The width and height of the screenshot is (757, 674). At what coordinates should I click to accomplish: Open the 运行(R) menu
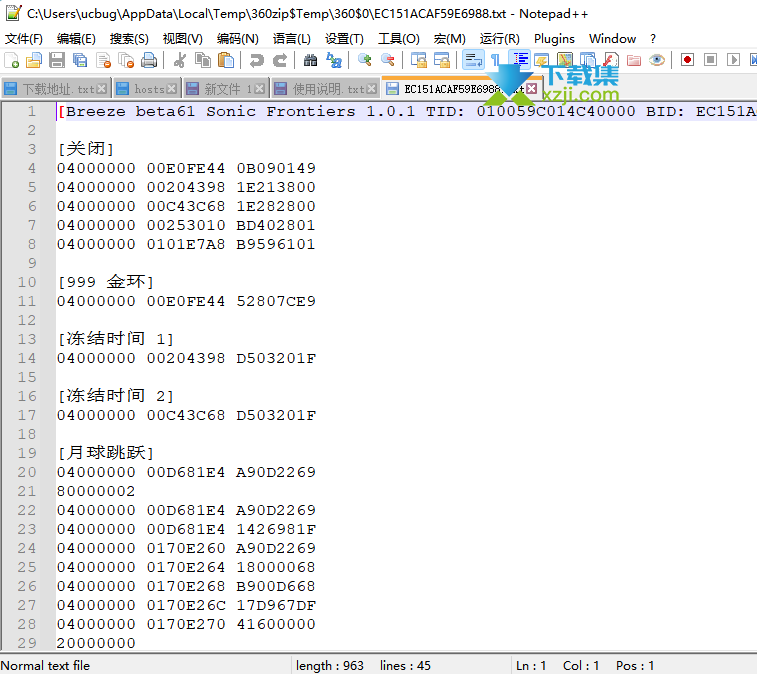pos(500,39)
